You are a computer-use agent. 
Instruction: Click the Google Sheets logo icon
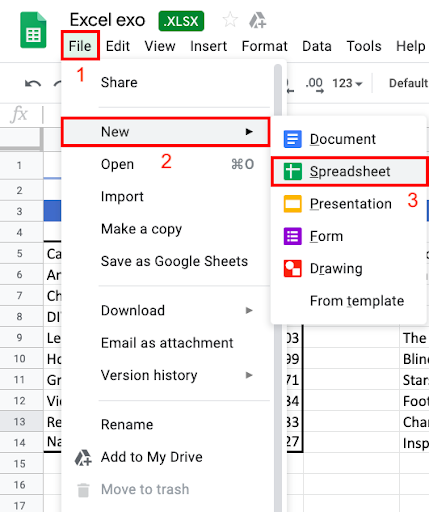33,30
